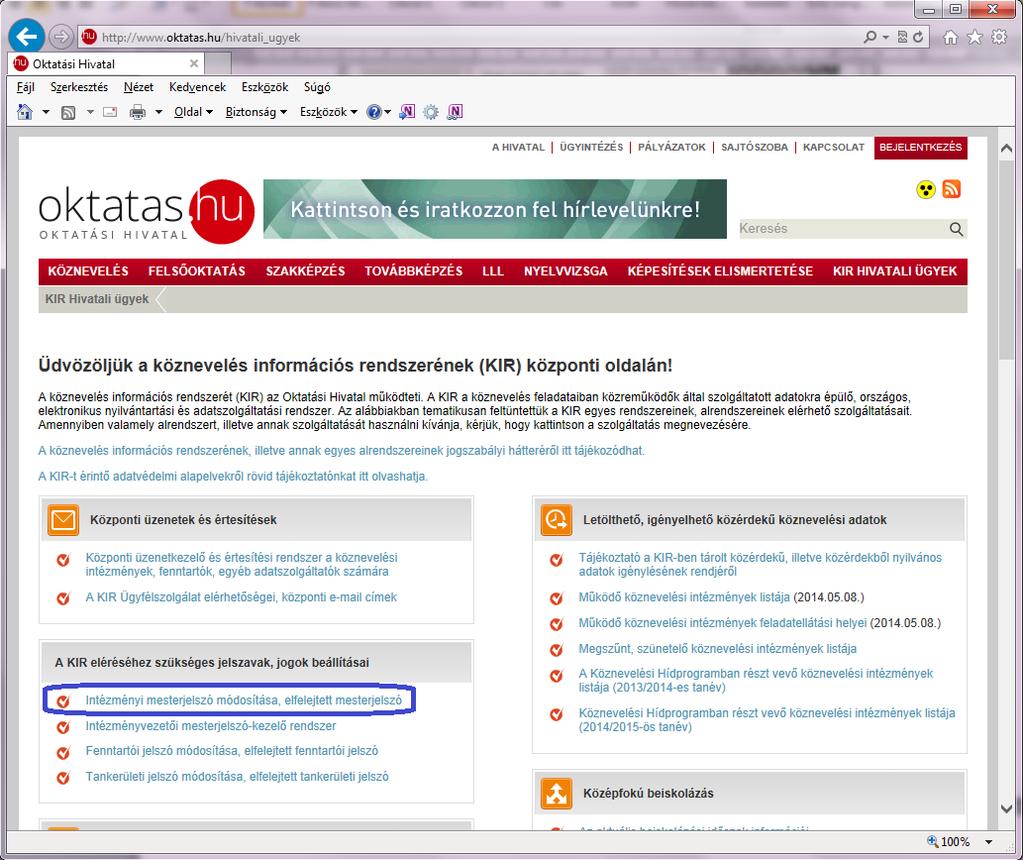Click the Compatibility View icon in the address bar
The height and width of the screenshot is (860, 1023).
[902, 37]
